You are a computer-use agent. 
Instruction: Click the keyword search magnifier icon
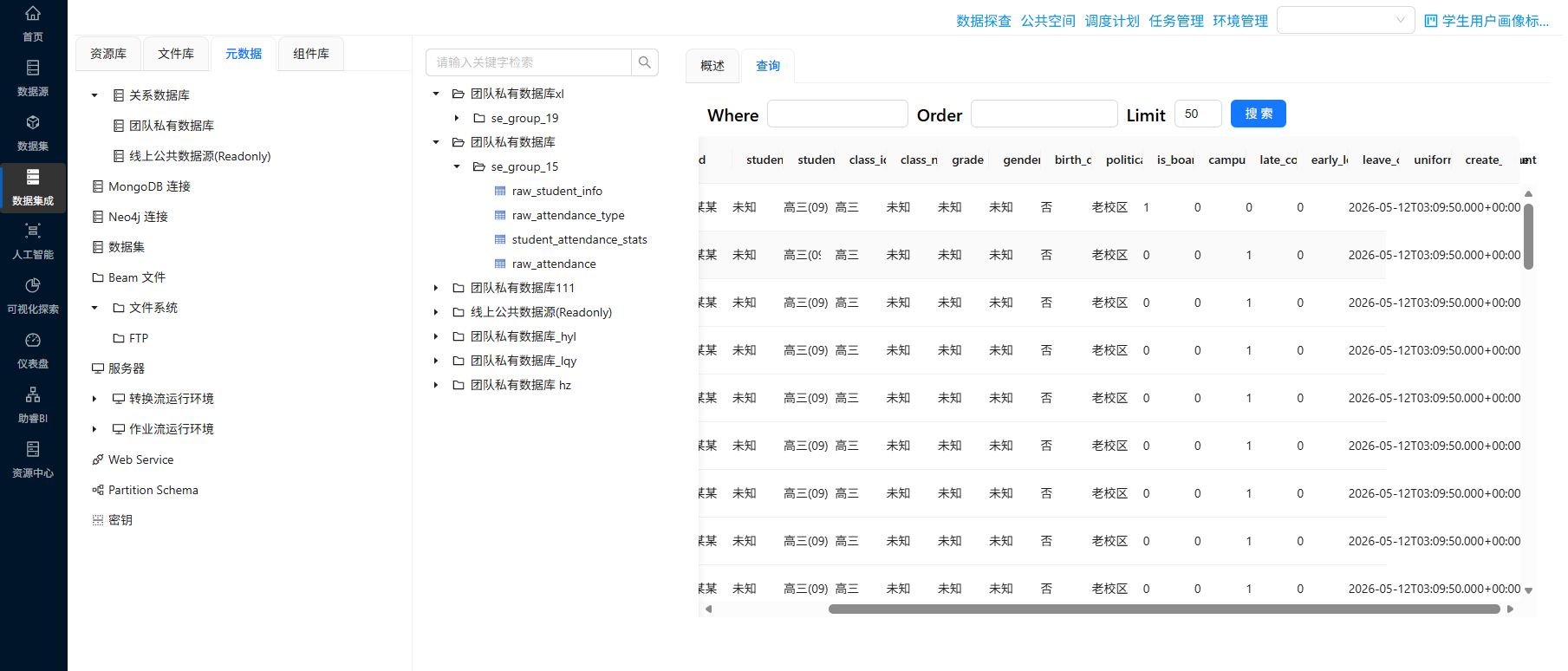(645, 62)
